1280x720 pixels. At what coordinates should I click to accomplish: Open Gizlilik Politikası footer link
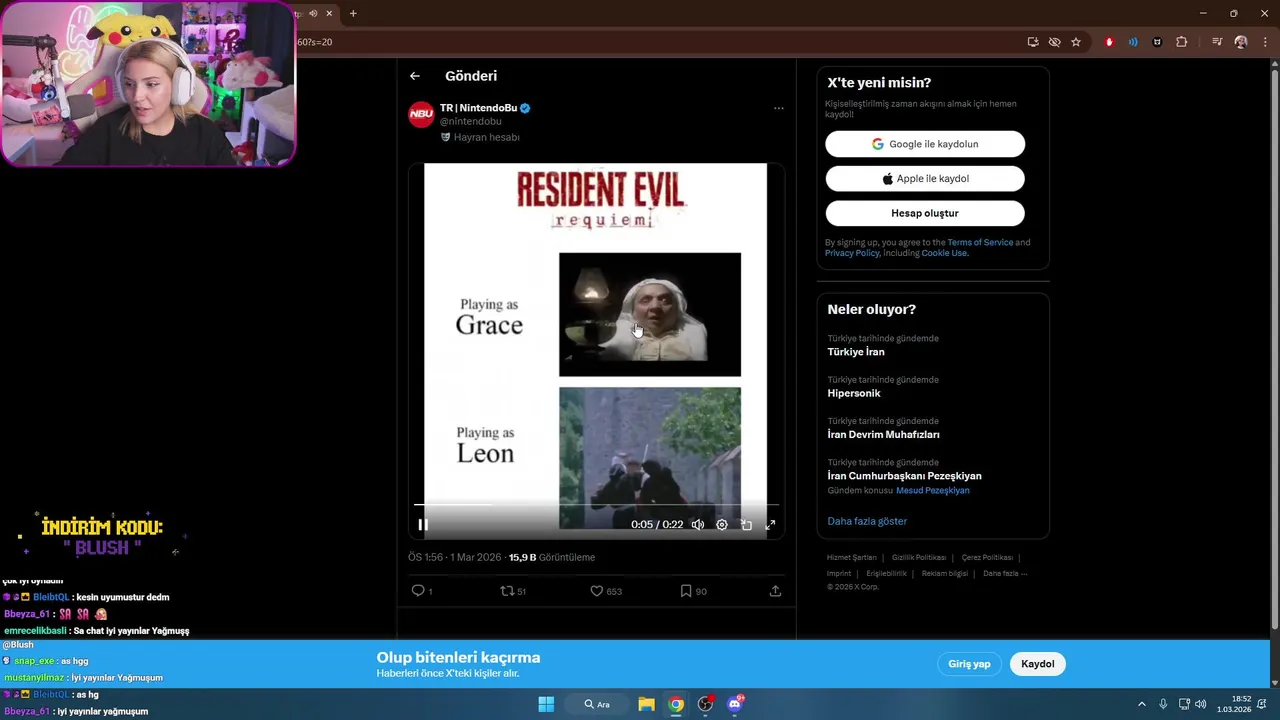tap(918, 557)
